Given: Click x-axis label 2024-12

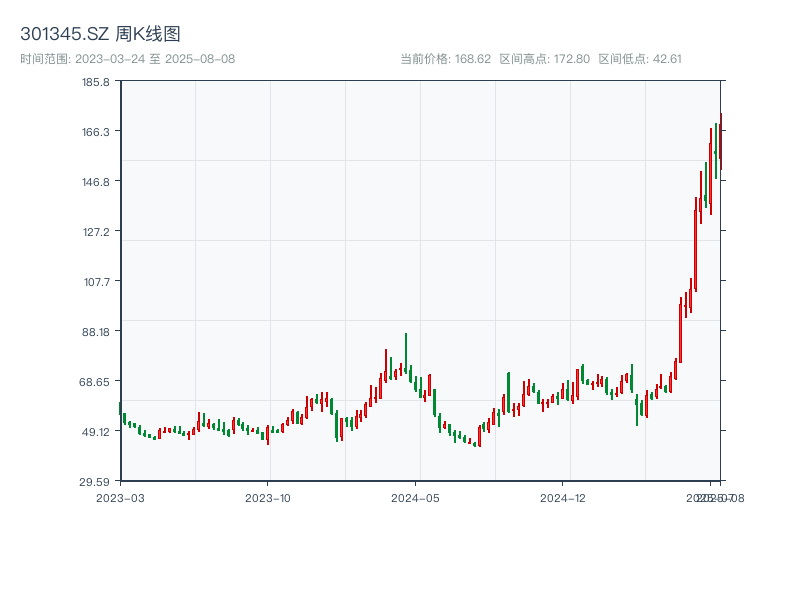Looking at the screenshot, I should [563, 498].
